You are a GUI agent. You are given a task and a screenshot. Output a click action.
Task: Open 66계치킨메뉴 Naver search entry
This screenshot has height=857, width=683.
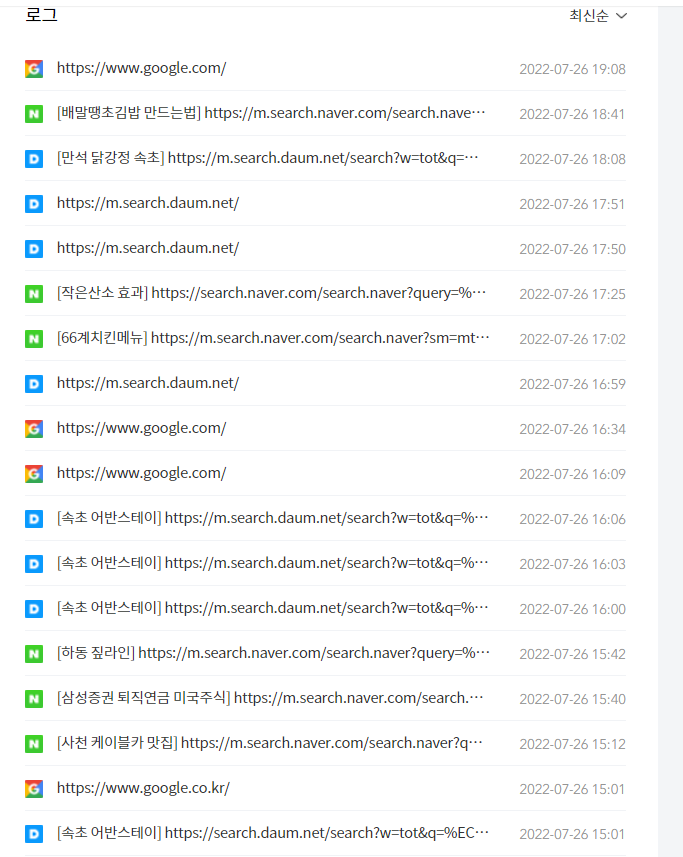pos(273,338)
